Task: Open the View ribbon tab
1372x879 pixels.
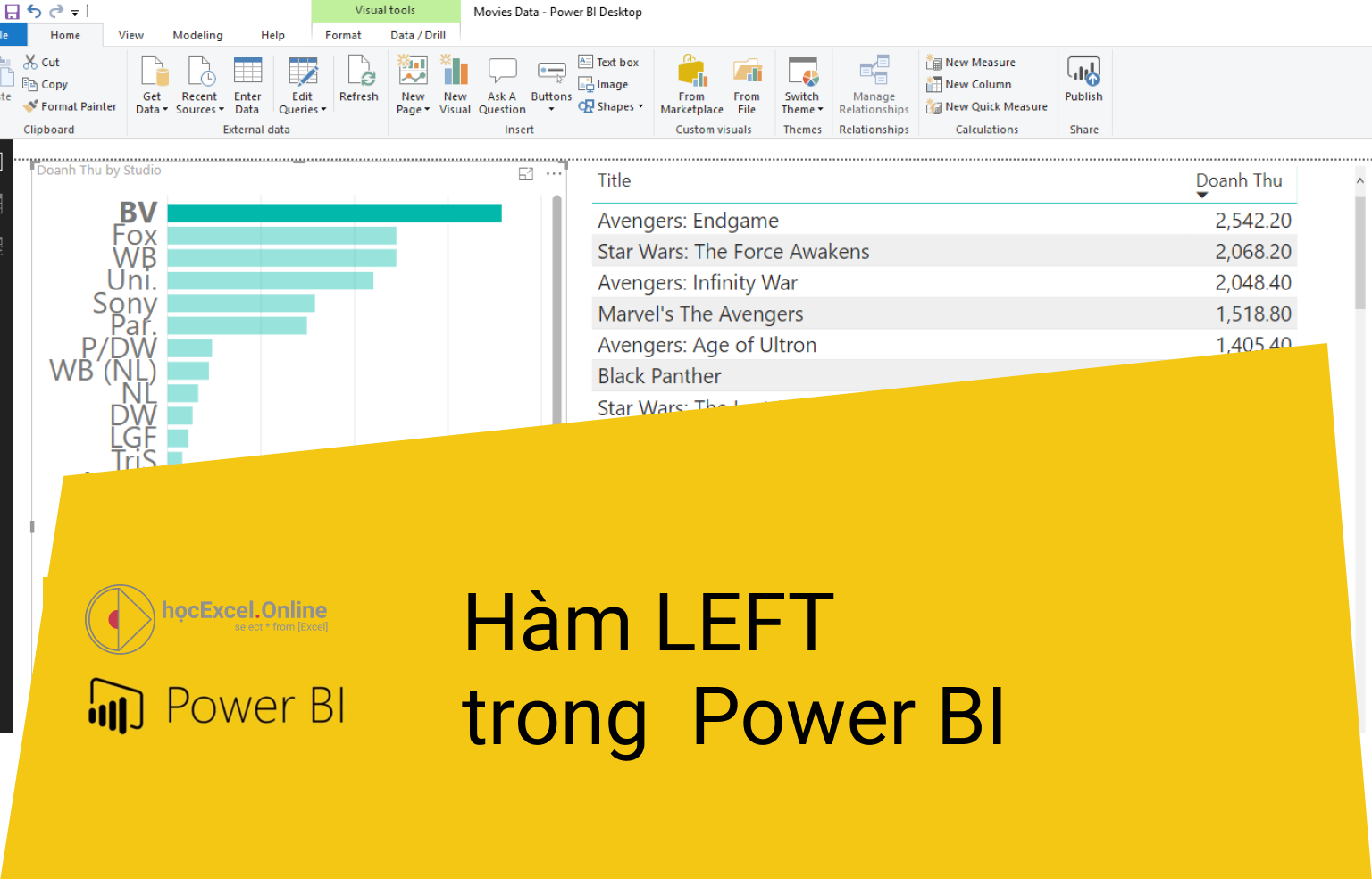Action: pyautogui.click(x=131, y=35)
